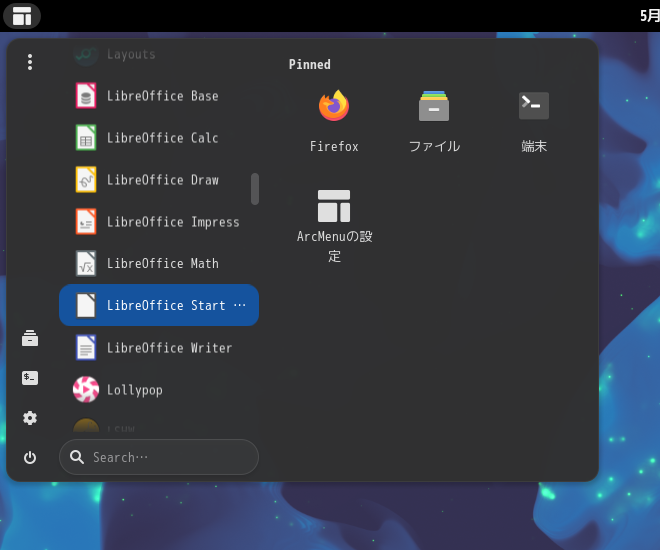Open pinned ArcMenuの設定 icon

[x=334, y=206]
